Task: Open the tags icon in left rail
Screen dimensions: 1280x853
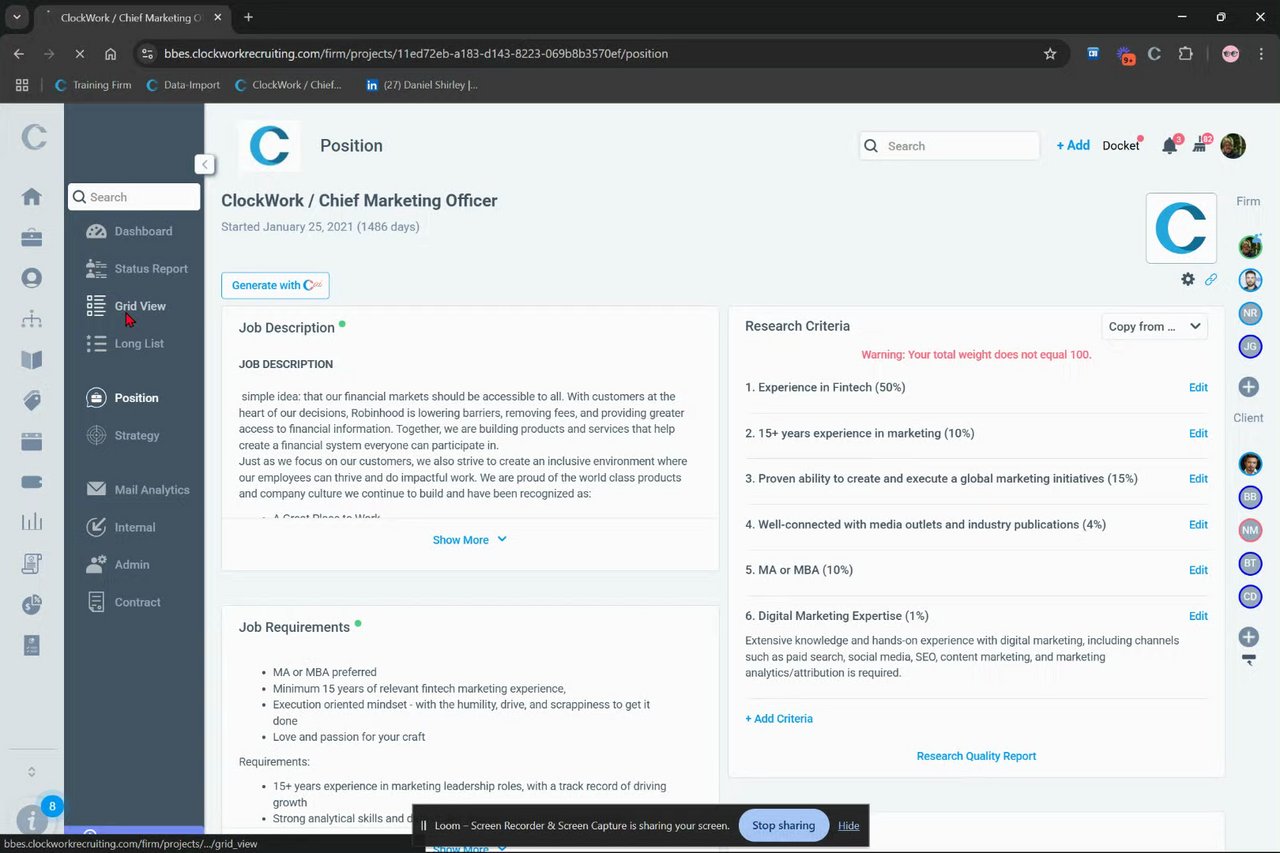Action: tap(32, 401)
